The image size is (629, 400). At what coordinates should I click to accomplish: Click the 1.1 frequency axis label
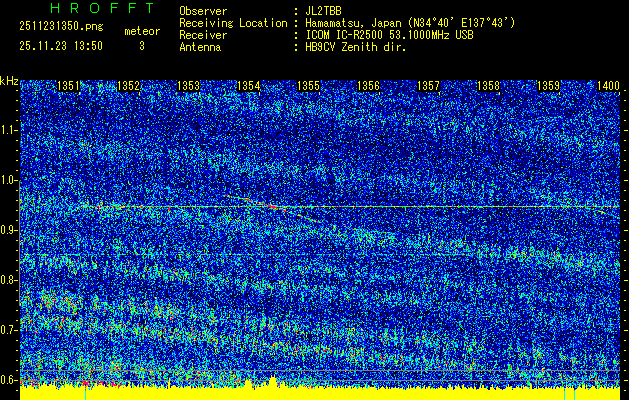pyautogui.click(x=10, y=130)
